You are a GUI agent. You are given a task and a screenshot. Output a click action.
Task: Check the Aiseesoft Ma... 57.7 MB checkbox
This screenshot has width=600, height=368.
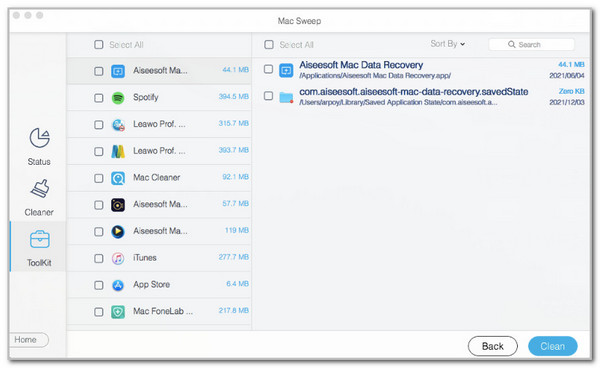[x=99, y=205]
